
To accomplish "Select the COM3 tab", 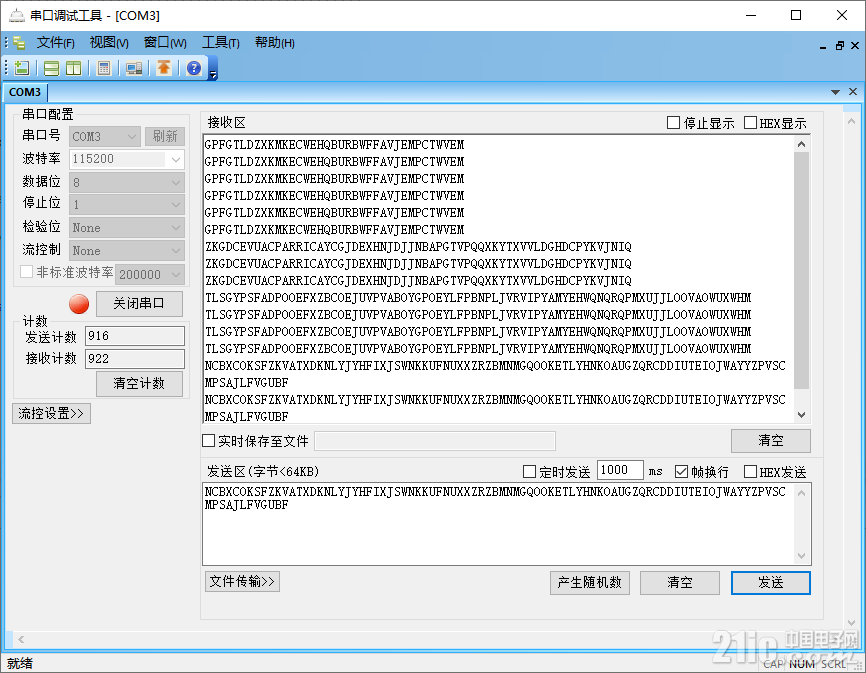I will [x=25, y=92].
